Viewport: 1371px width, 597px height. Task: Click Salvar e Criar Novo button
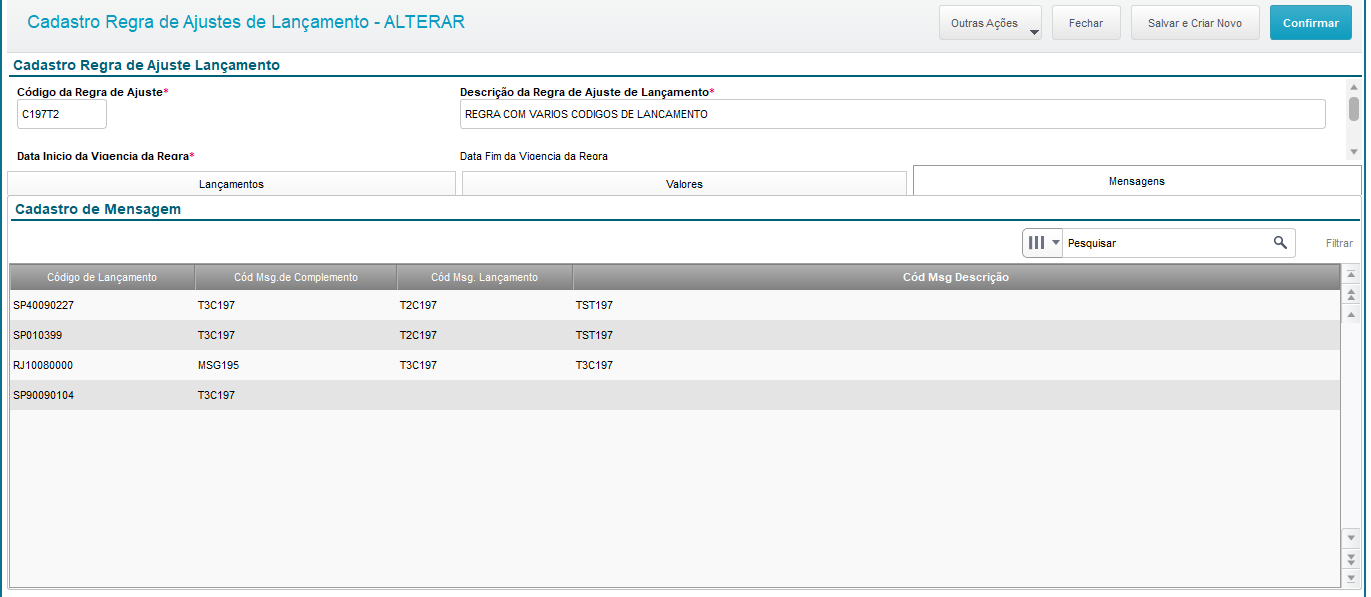pyautogui.click(x=1195, y=23)
